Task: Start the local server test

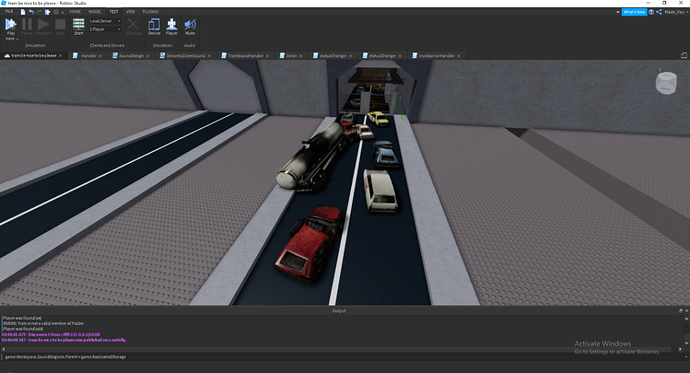Action: click(x=78, y=27)
